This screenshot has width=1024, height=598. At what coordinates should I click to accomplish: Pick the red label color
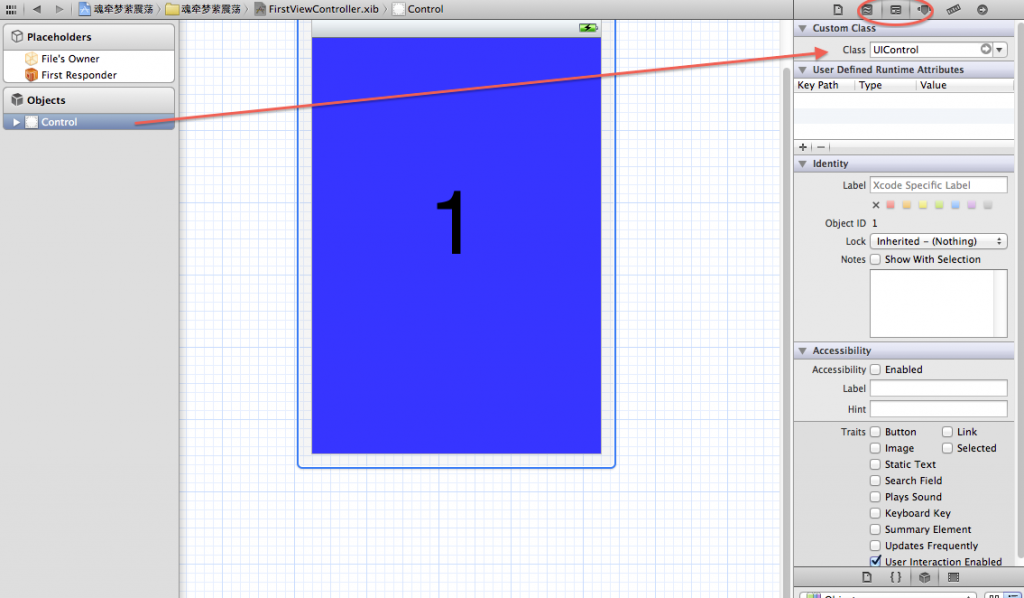point(890,205)
